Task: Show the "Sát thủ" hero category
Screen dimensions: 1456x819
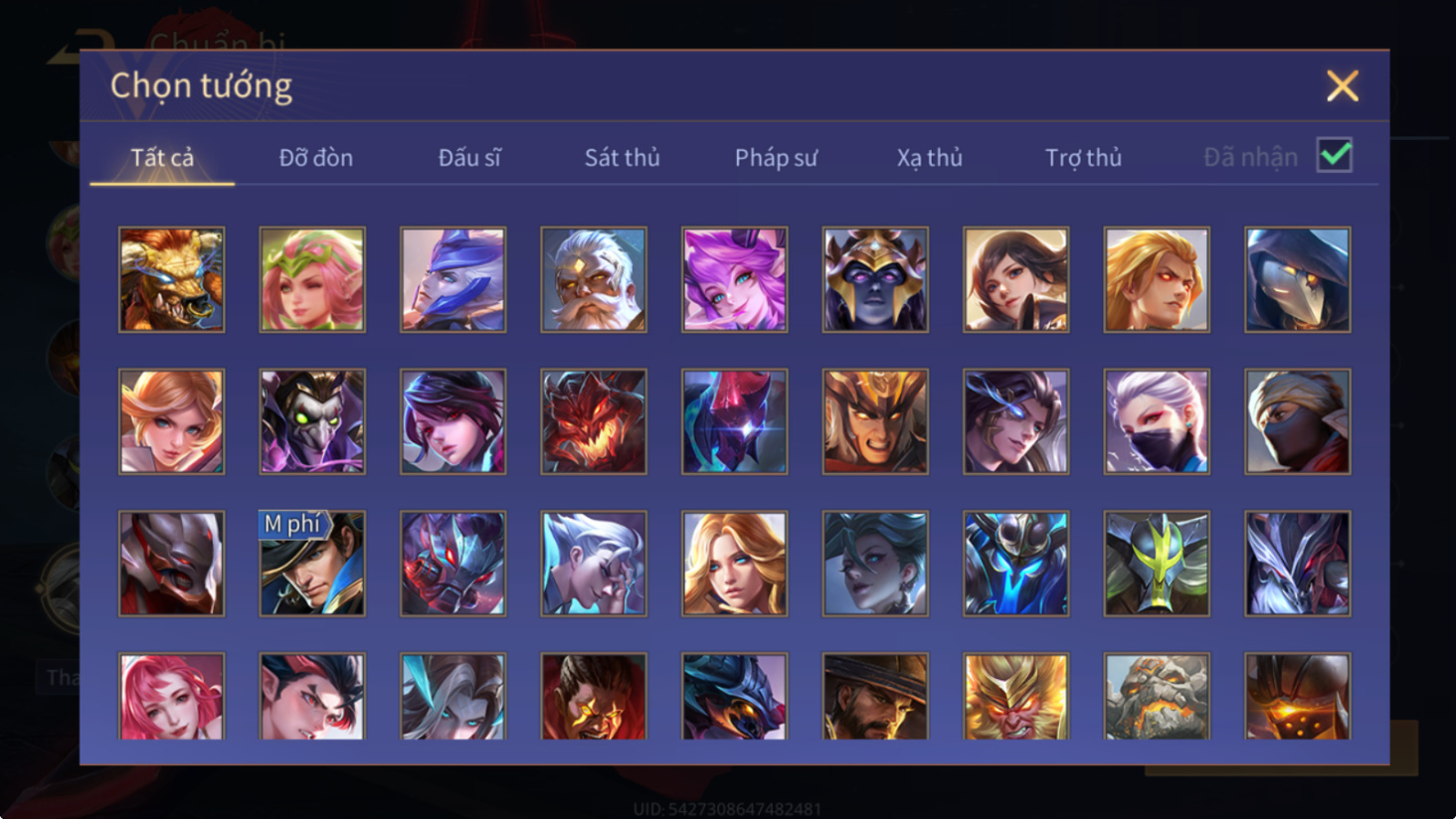Action: tap(622, 157)
